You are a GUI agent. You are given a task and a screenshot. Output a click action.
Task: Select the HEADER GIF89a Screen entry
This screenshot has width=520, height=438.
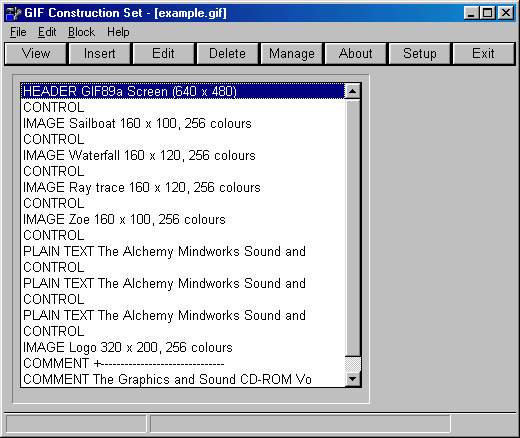(x=183, y=91)
